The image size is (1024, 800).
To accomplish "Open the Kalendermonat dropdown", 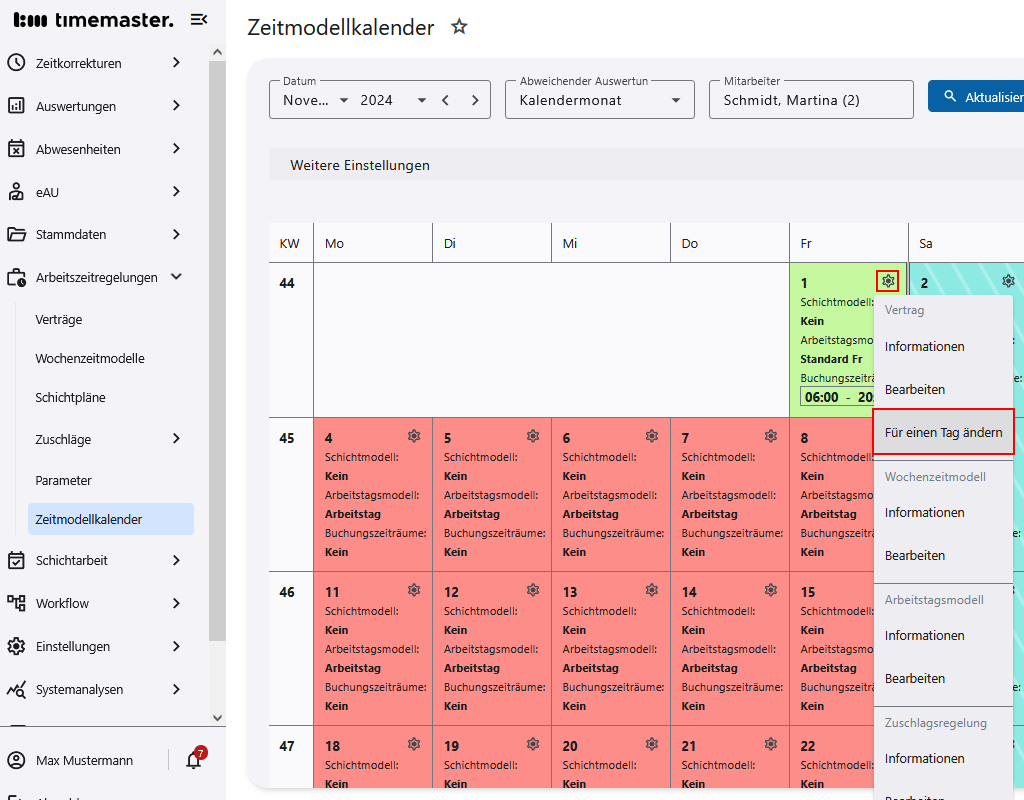I will (599, 99).
